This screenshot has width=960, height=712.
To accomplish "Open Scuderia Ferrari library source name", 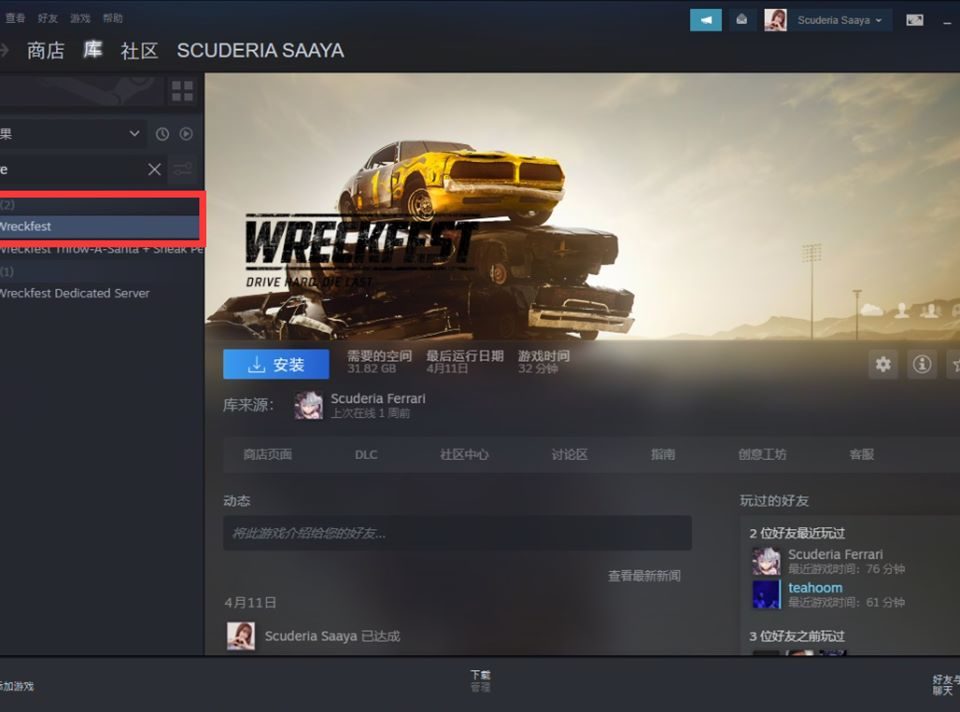I will click(378, 399).
